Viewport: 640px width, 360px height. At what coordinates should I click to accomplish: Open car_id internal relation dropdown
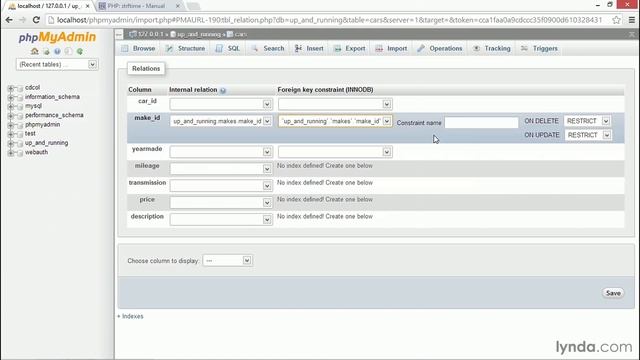[x=221, y=104]
